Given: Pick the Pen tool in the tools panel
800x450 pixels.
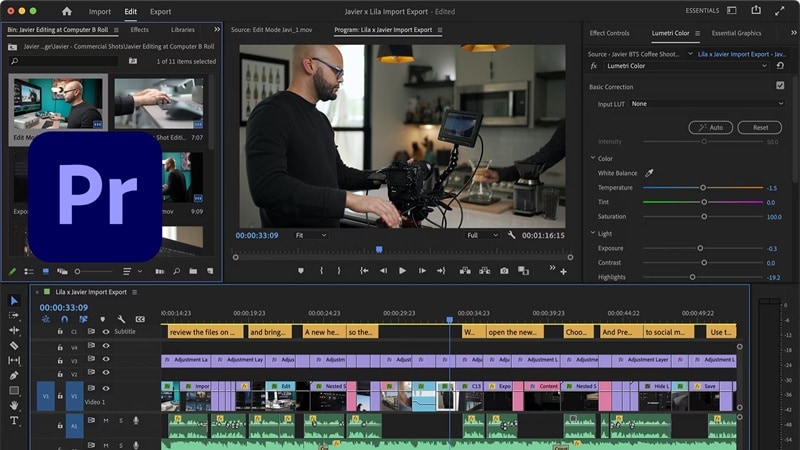Looking at the screenshot, I should click(14, 375).
